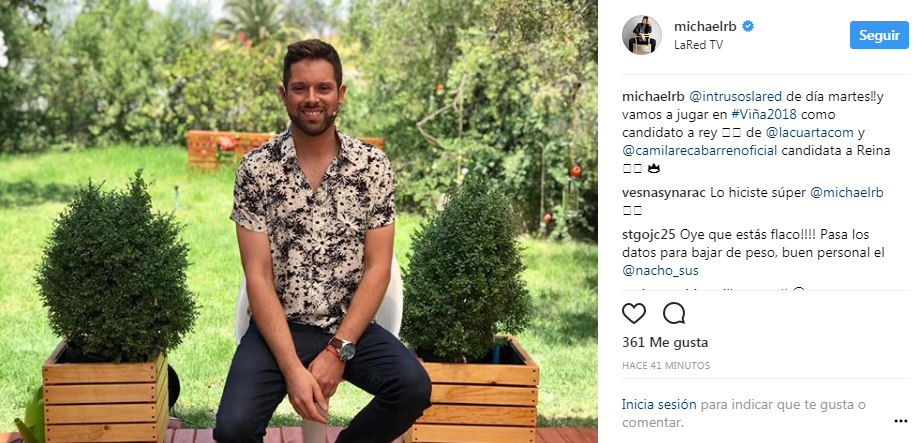The width and height of the screenshot is (915, 443).
Task: Click the Inicia sesión login link
Action: coord(659,404)
